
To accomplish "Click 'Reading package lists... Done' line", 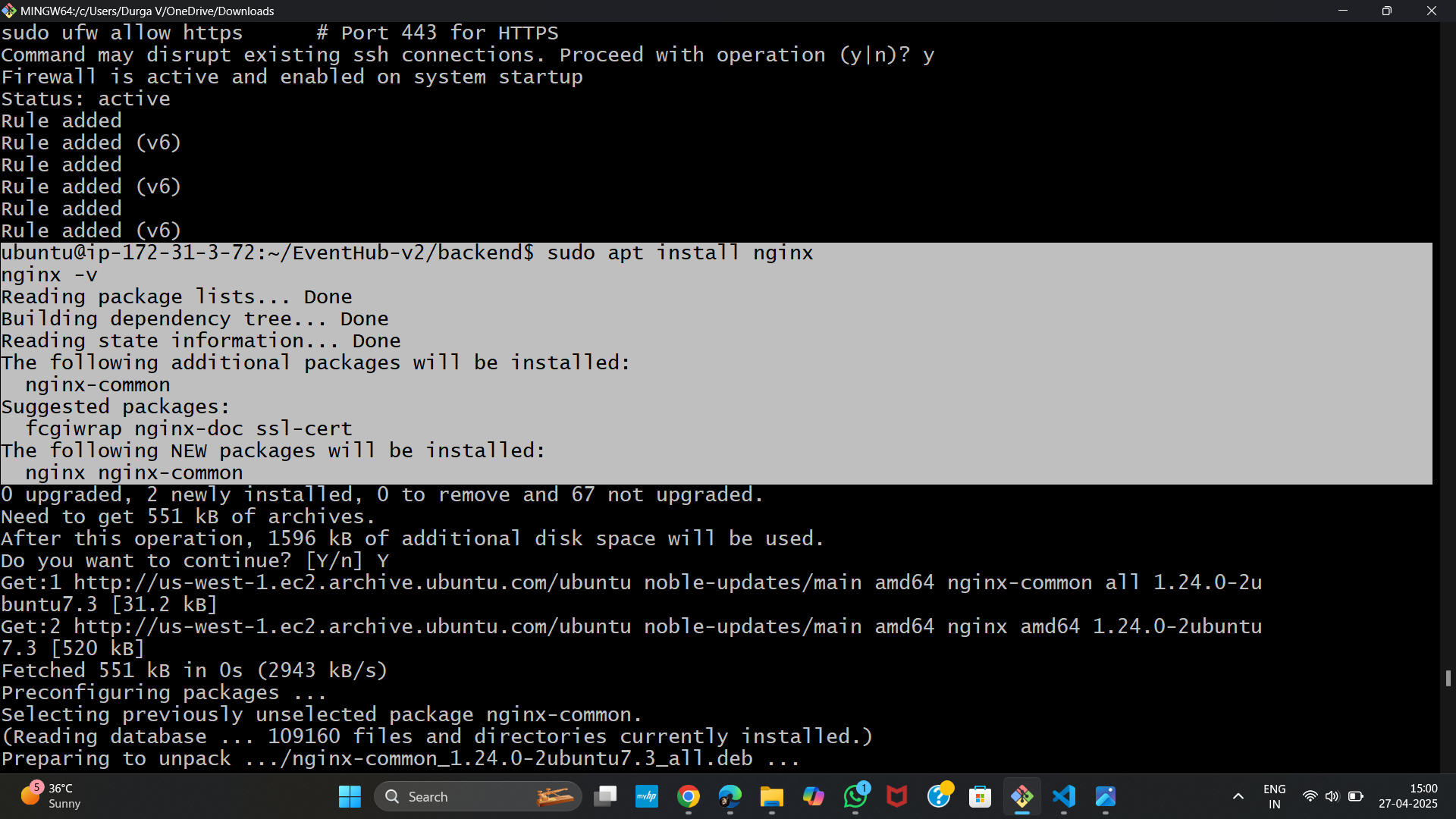I will (x=177, y=297).
